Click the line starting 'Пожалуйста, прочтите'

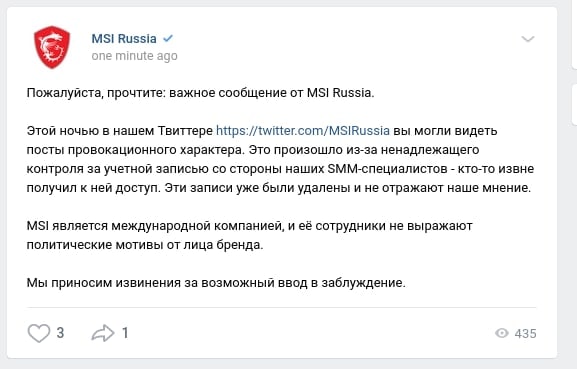pyautogui.click(x=201, y=93)
